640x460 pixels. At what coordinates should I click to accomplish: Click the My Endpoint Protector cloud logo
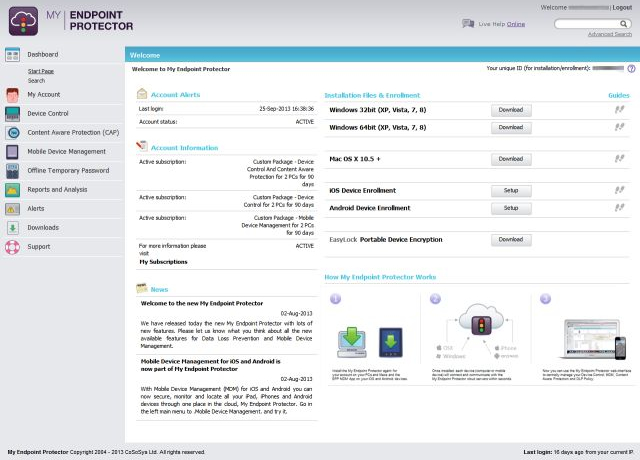tap(24, 21)
